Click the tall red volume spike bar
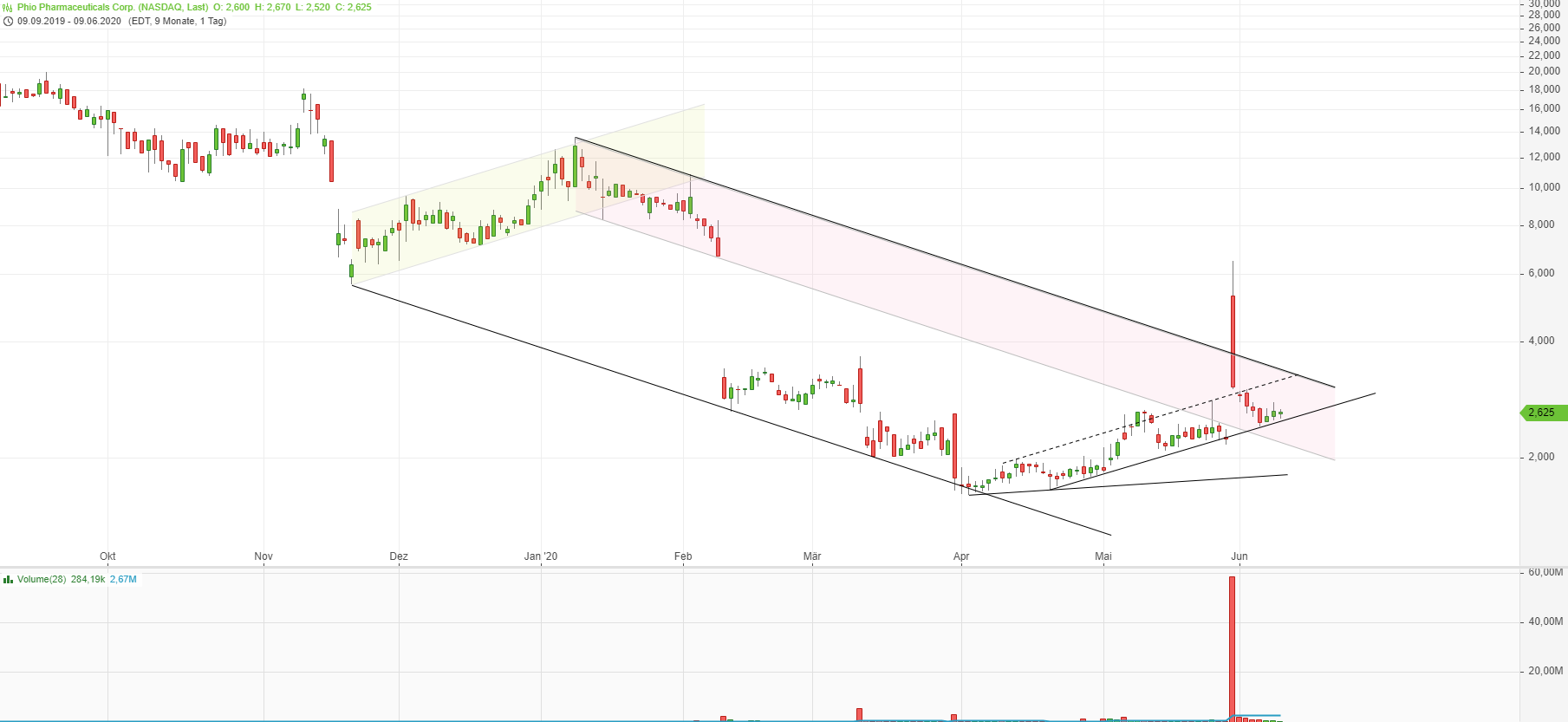Viewport: 1568px width, 722px height. pyautogui.click(x=1232, y=646)
